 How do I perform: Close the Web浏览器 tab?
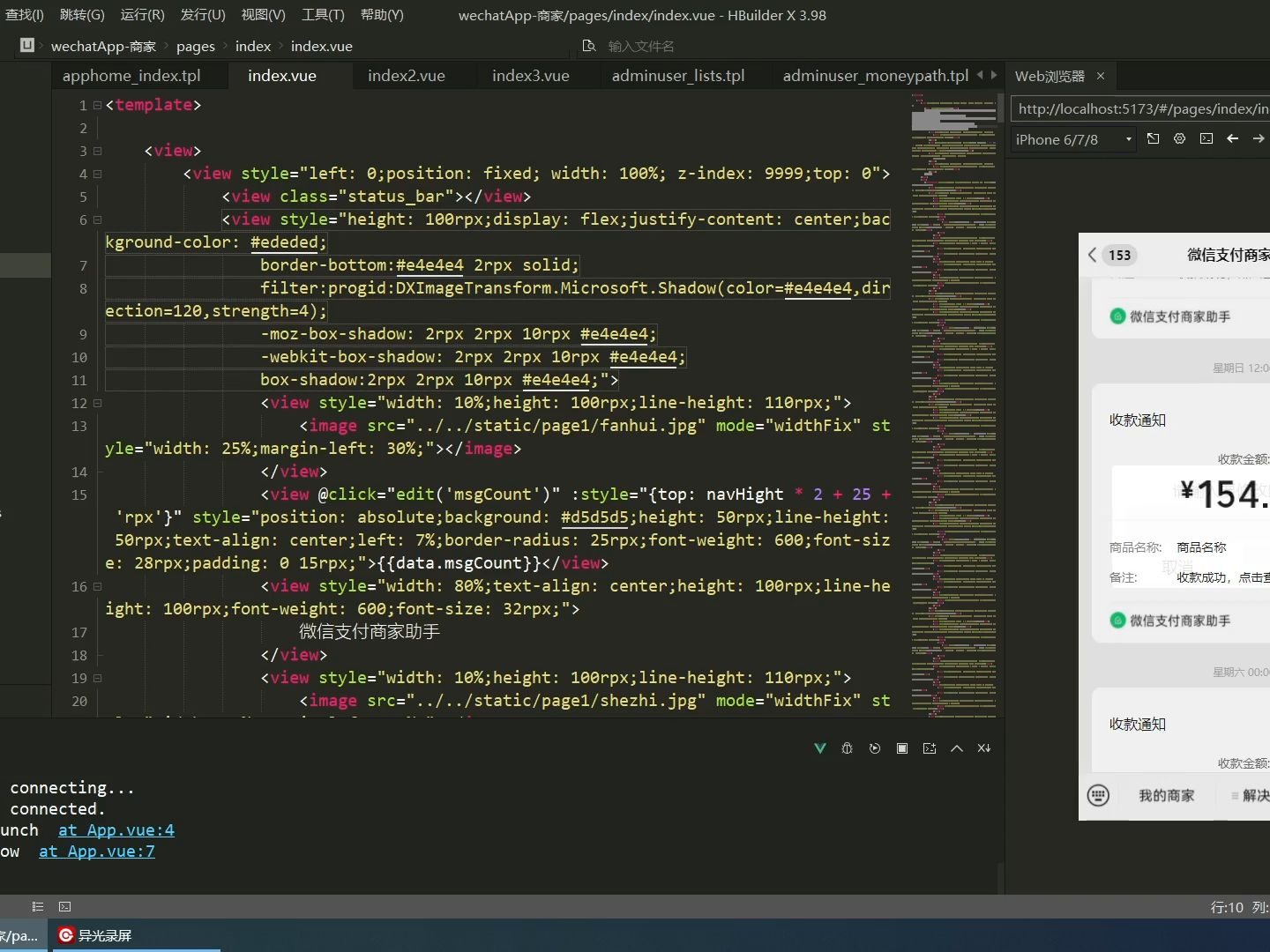click(1101, 76)
